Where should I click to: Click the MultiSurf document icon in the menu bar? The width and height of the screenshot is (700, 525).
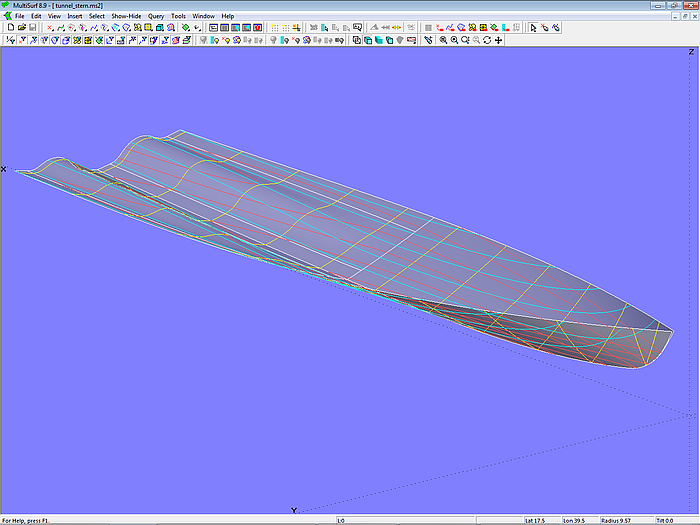click(x=7, y=16)
